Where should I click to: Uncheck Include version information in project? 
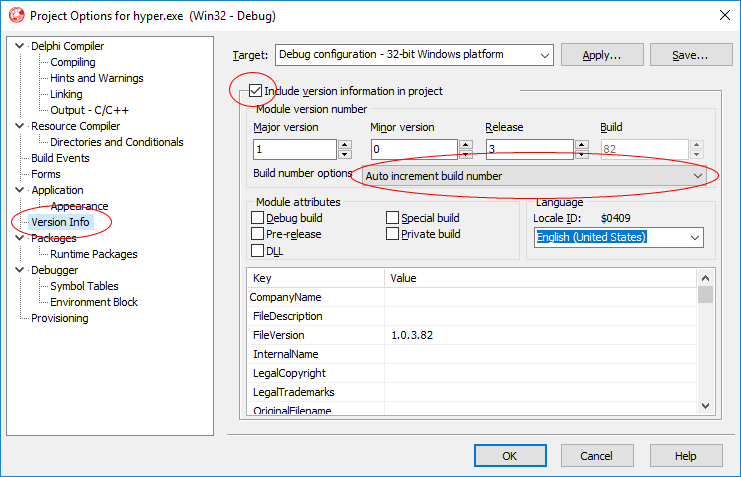click(x=256, y=92)
